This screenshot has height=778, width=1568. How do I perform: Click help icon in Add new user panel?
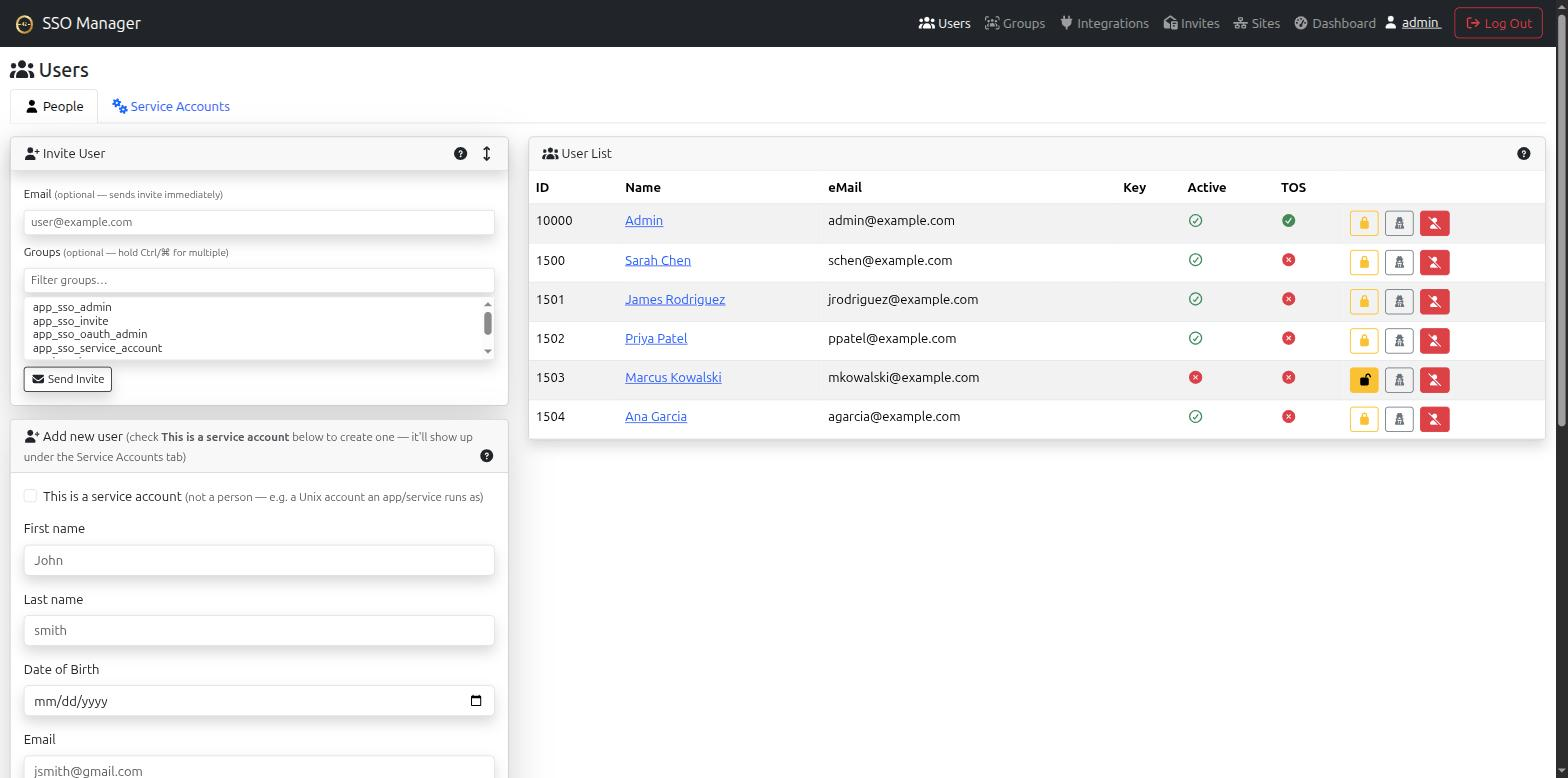(486, 455)
